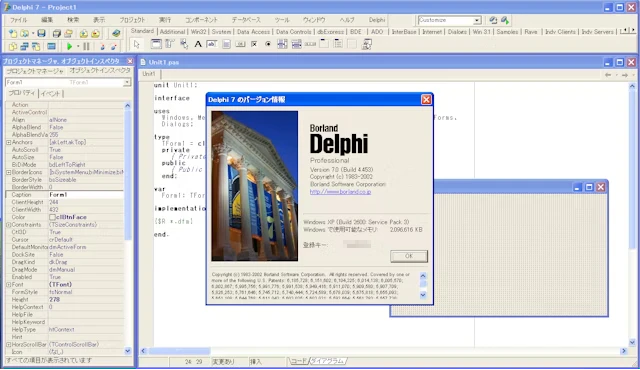Click the clBtnFace color swatch
Screen dimensions: 640x370
point(52,217)
